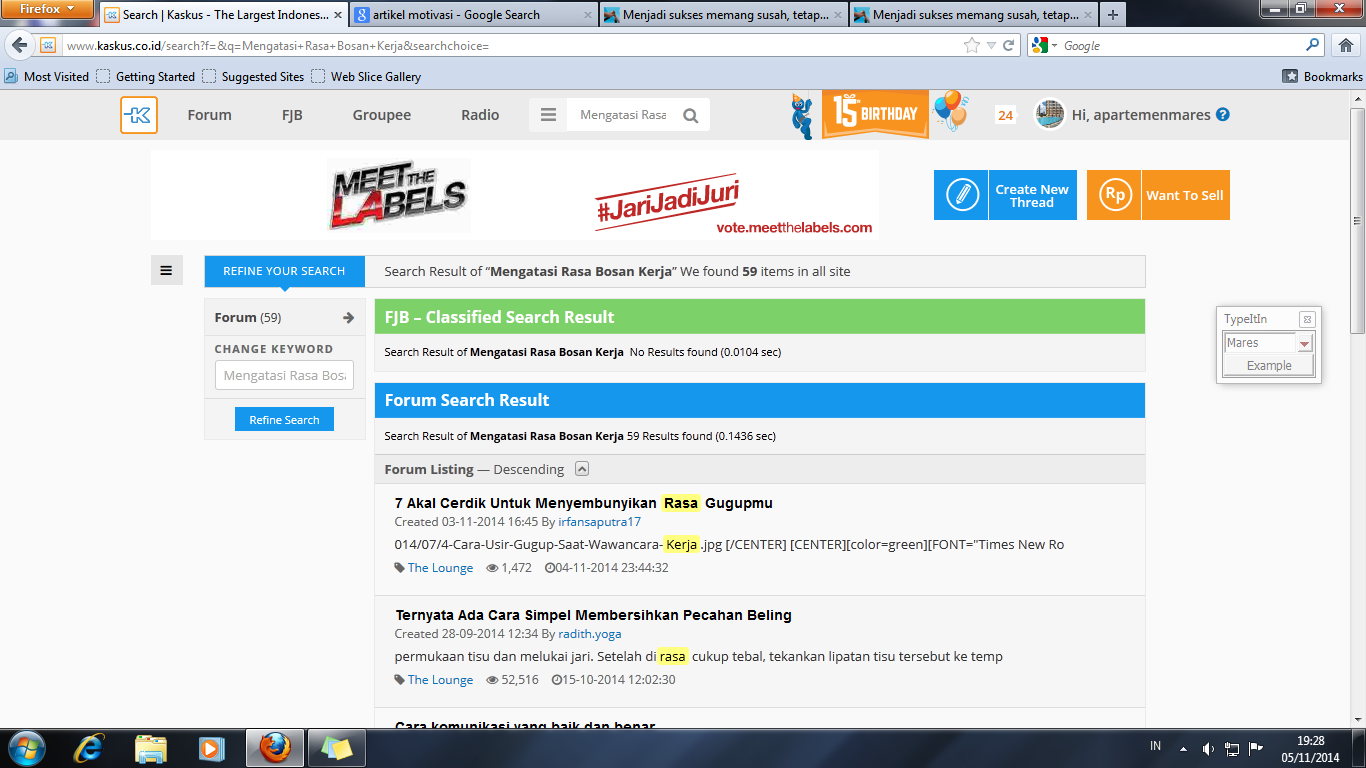Open the address bar history dropdown arrow
This screenshot has height=768, width=1366.
pyautogui.click(x=991, y=45)
